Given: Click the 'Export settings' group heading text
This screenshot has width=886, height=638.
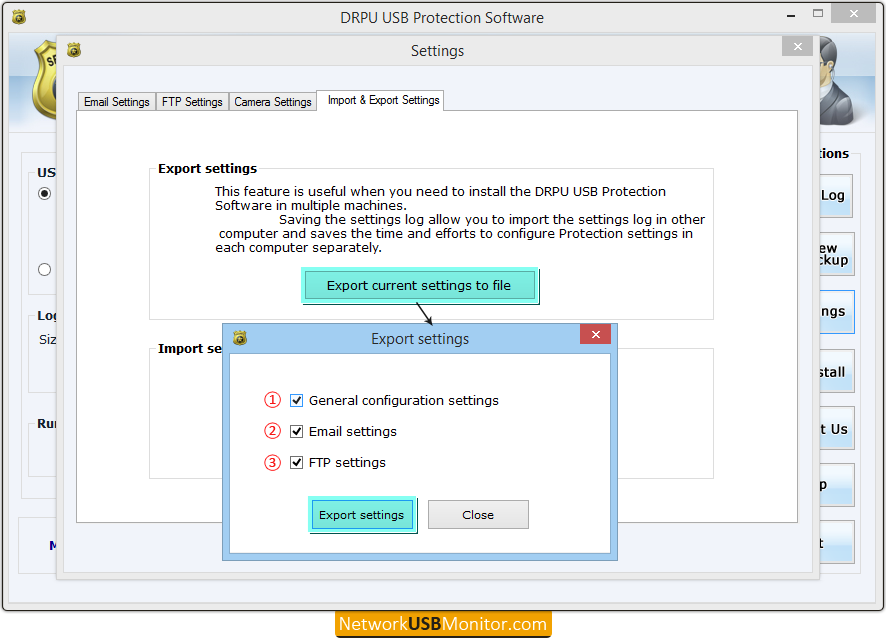Looking at the screenshot, I should tap(207, 168).
